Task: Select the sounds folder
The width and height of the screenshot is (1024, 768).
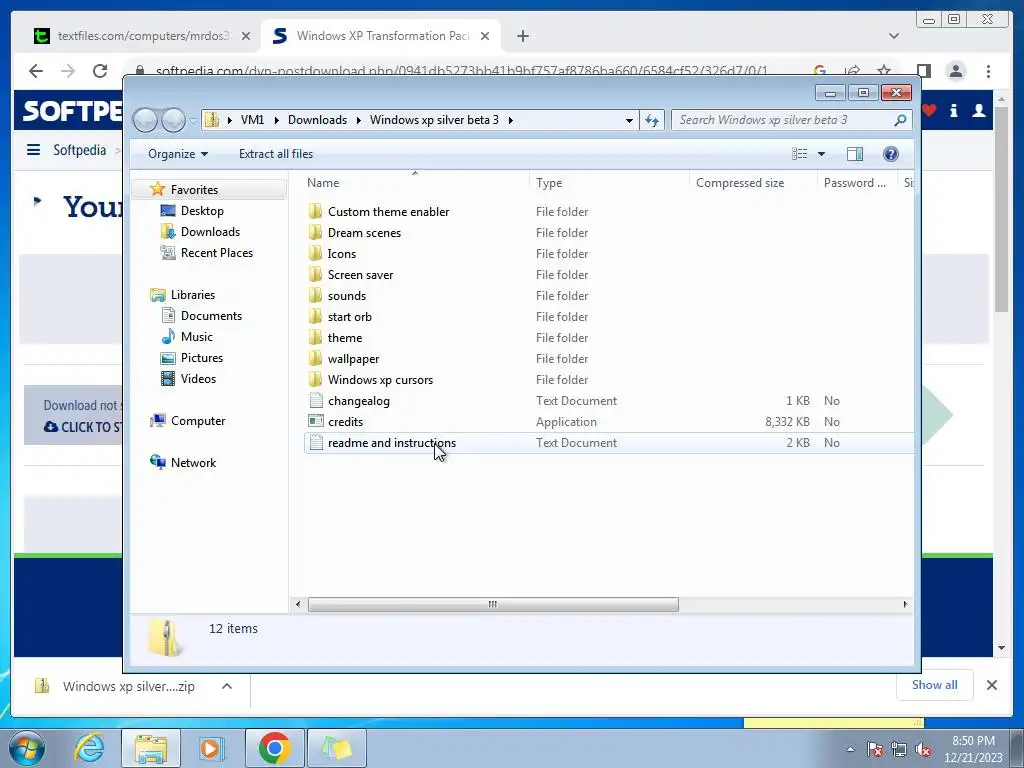Action: point(347,295)
